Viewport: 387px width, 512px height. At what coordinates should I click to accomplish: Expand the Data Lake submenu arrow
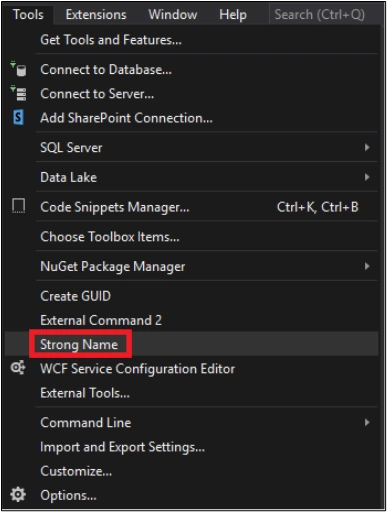[x=367, y=177]
